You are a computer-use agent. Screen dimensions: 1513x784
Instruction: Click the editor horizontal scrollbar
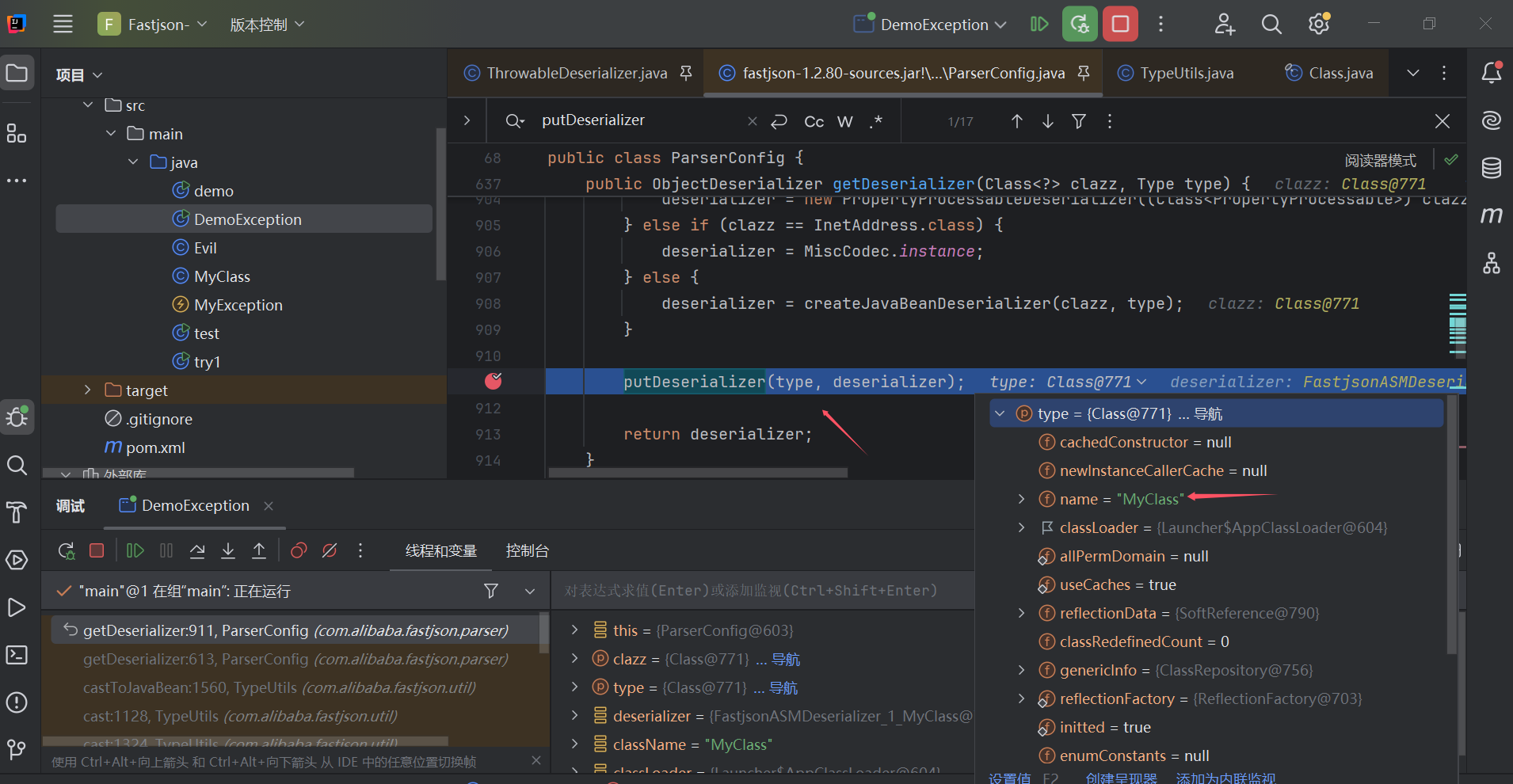697,472
